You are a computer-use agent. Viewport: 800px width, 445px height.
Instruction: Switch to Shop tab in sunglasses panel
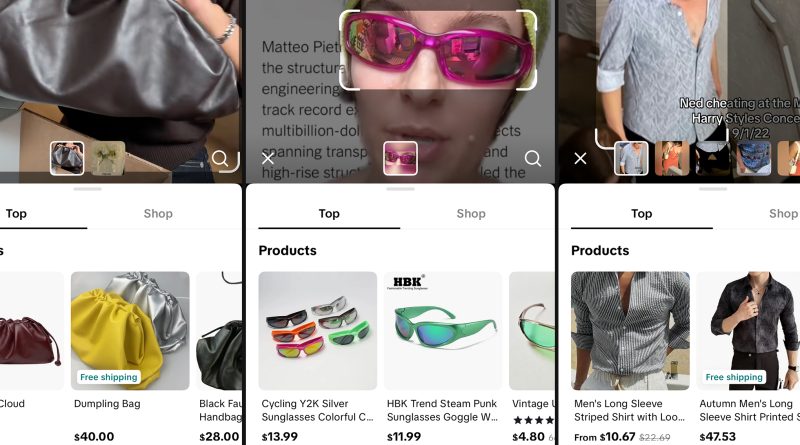(471, 213)
